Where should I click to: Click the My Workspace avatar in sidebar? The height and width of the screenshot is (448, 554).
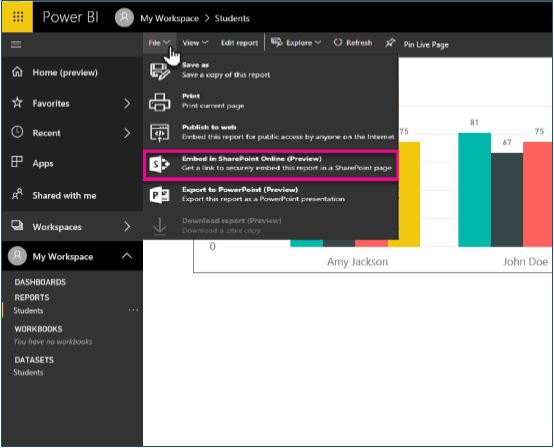(17, 256)
